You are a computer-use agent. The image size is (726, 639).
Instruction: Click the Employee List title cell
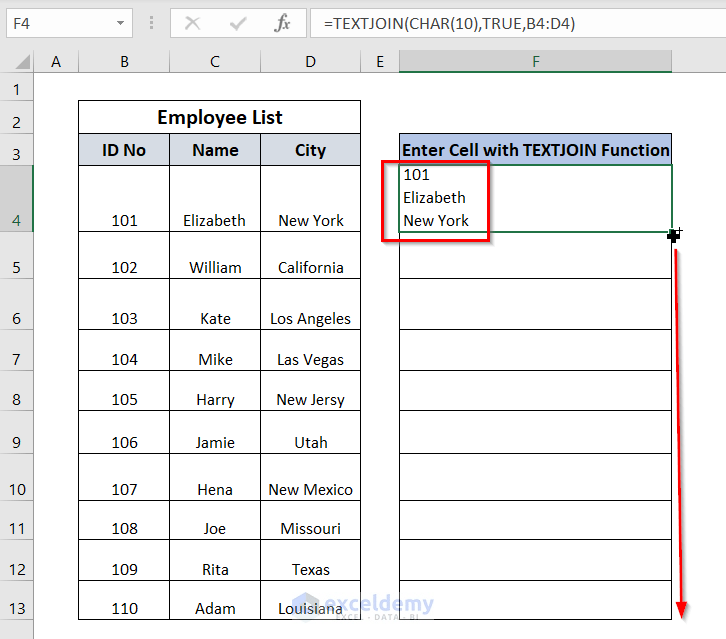click(x=219, y=117)
